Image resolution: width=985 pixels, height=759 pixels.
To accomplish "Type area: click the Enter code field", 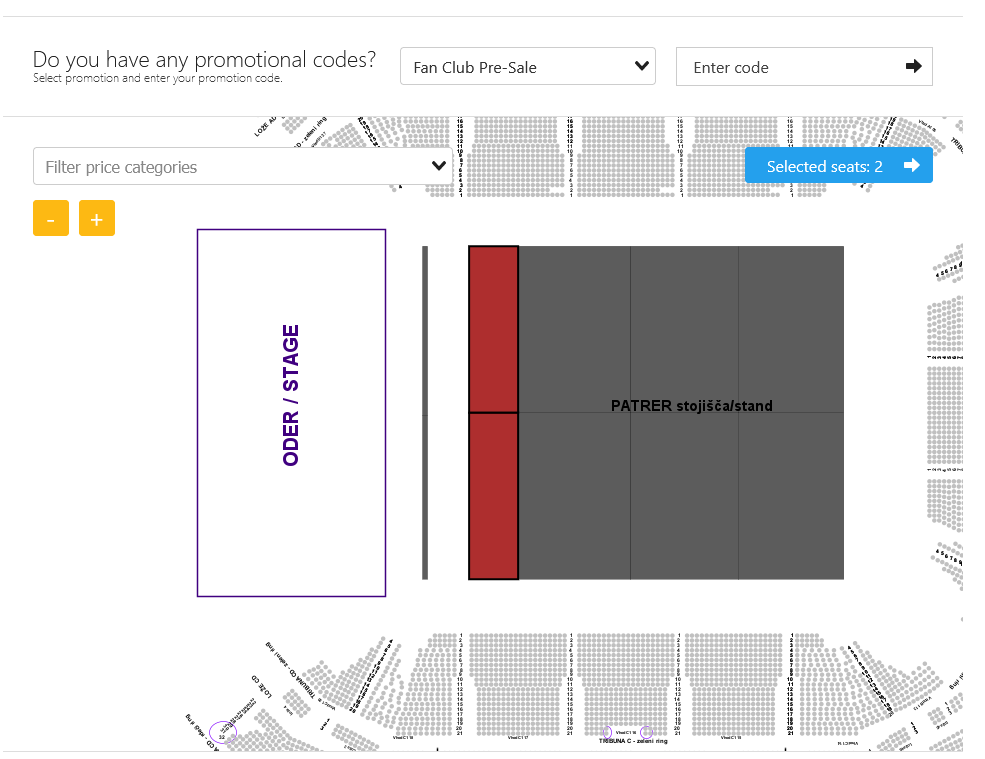I will tap(790, 67).
